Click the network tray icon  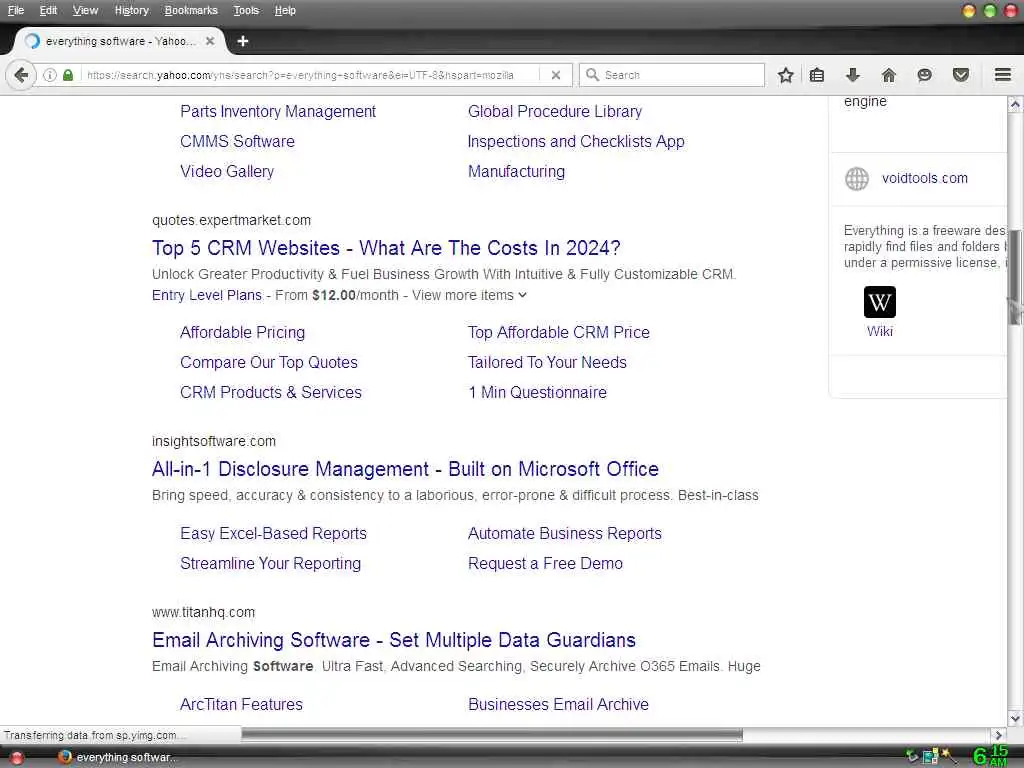tap(930, 758)
